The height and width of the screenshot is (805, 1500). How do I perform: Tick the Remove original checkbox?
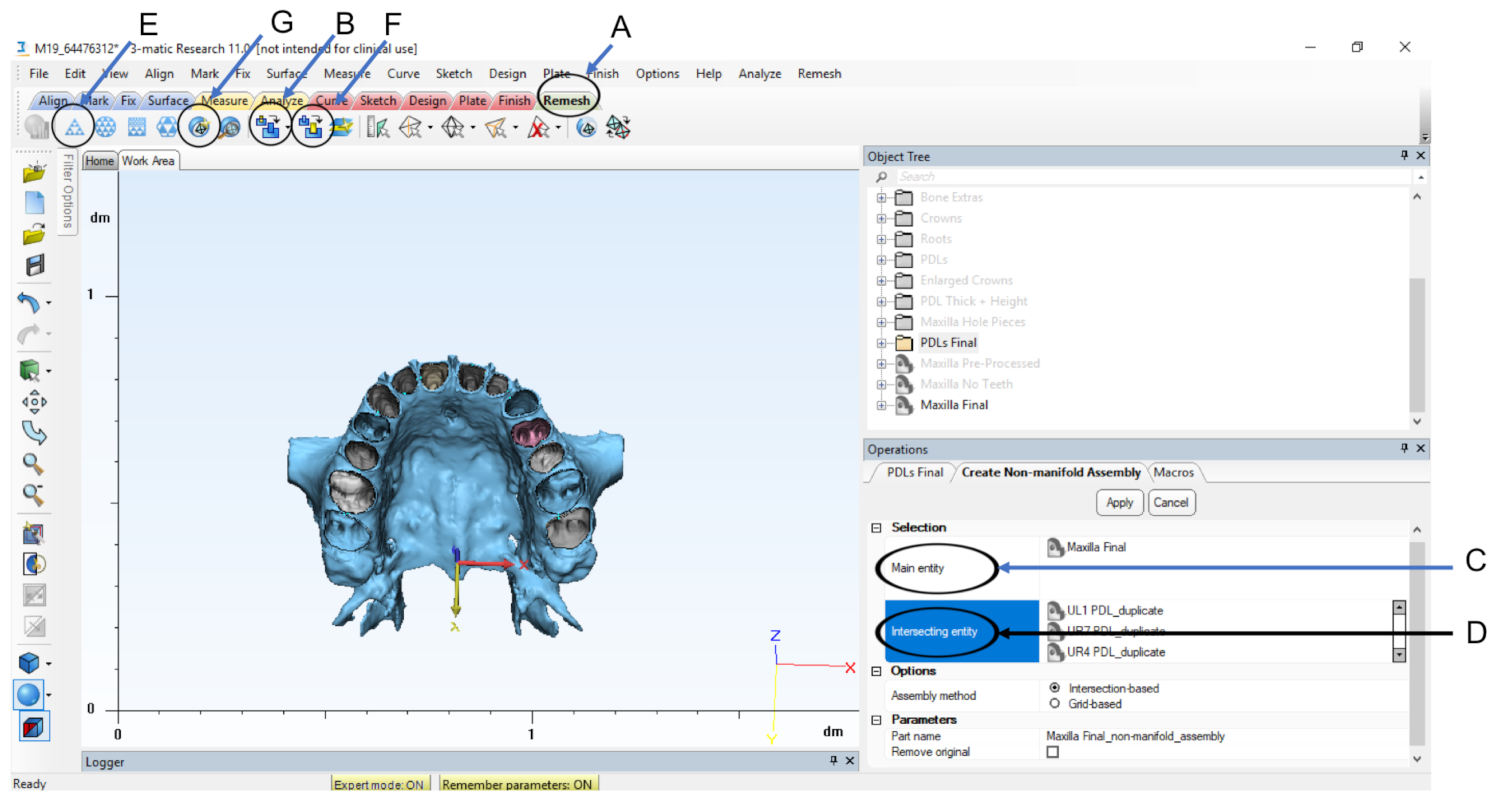(x=1053, y=752)
